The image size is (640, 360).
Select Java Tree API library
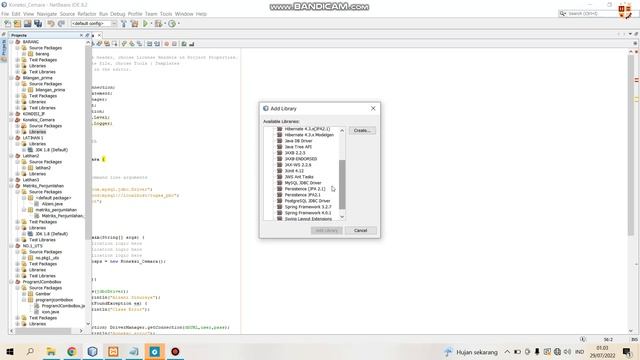(x=298, y=147)
